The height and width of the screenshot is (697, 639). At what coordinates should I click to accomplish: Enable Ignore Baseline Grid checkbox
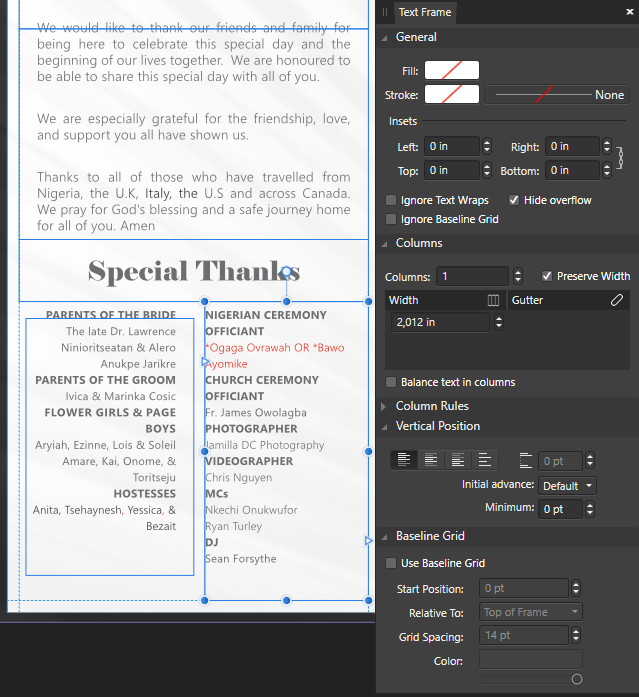tap(391, 219)
